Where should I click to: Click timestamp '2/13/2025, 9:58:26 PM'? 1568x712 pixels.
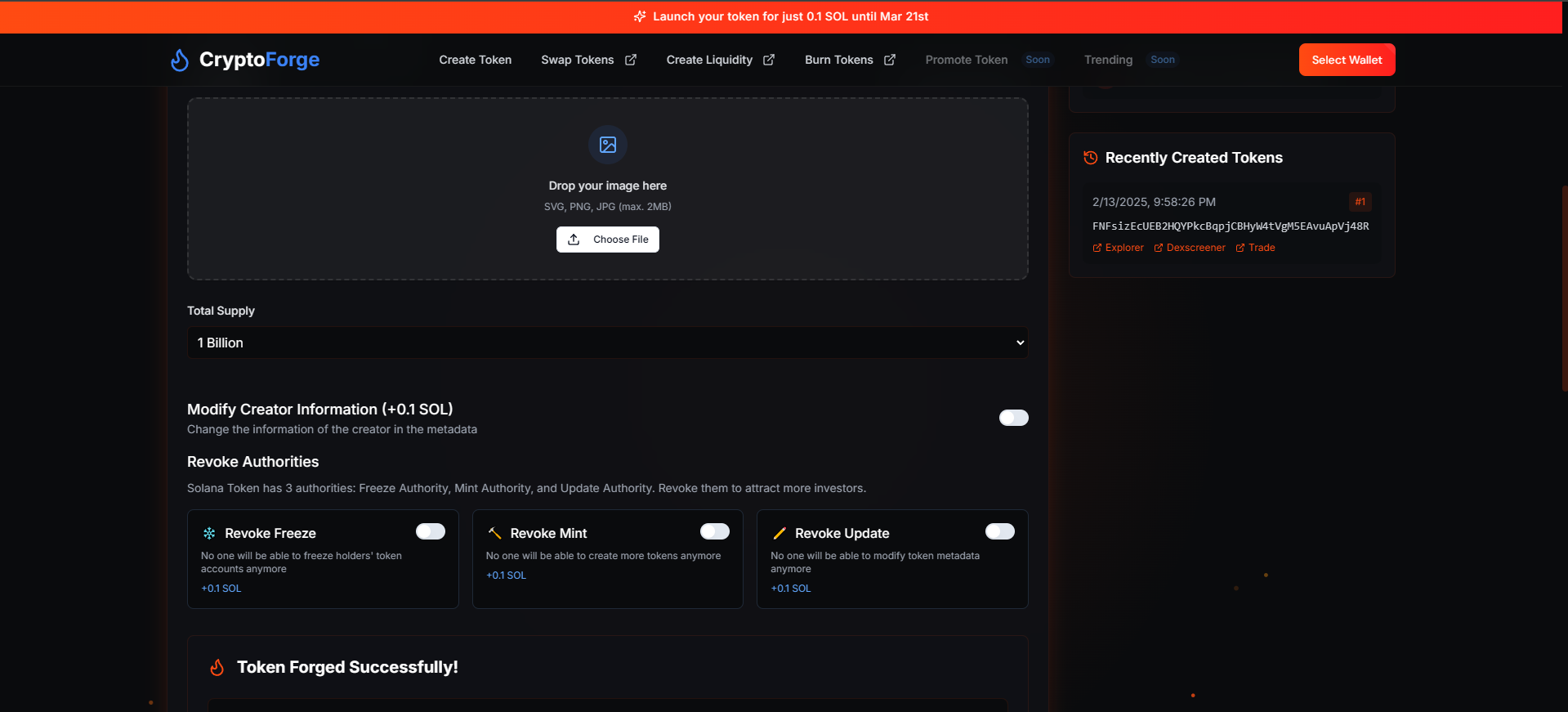[1154, 202]
